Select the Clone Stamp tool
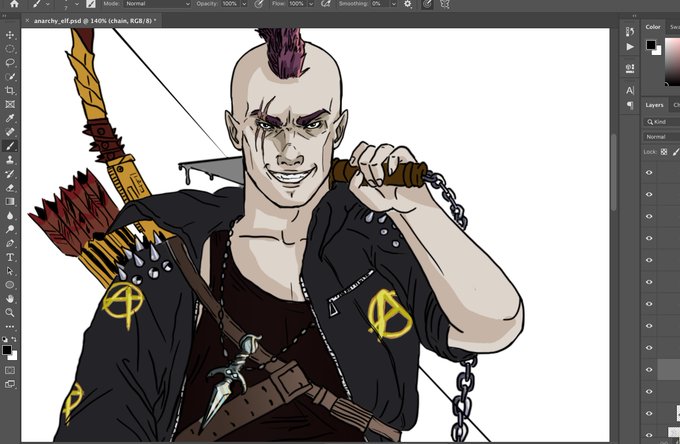680x444 pixels. tap(10, 160)
